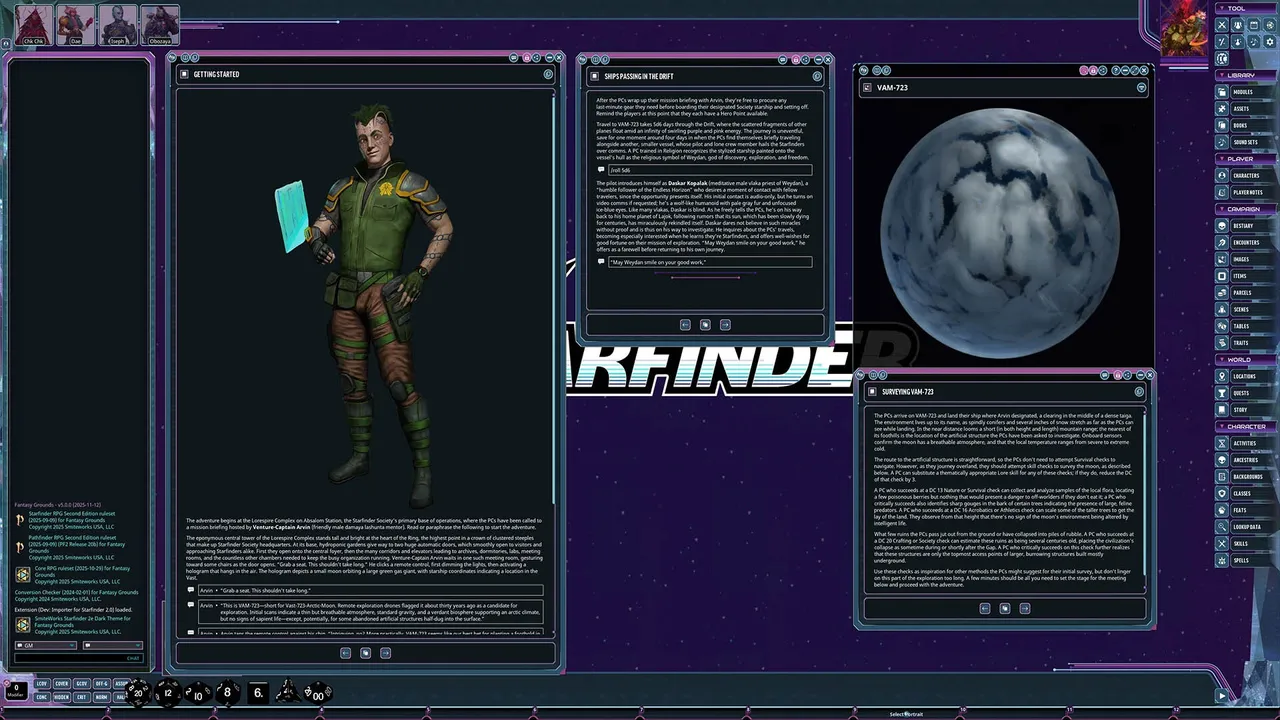Select the Obozaya character portrait
This screenshot has width=1280, height=720.
pos(160,24)
